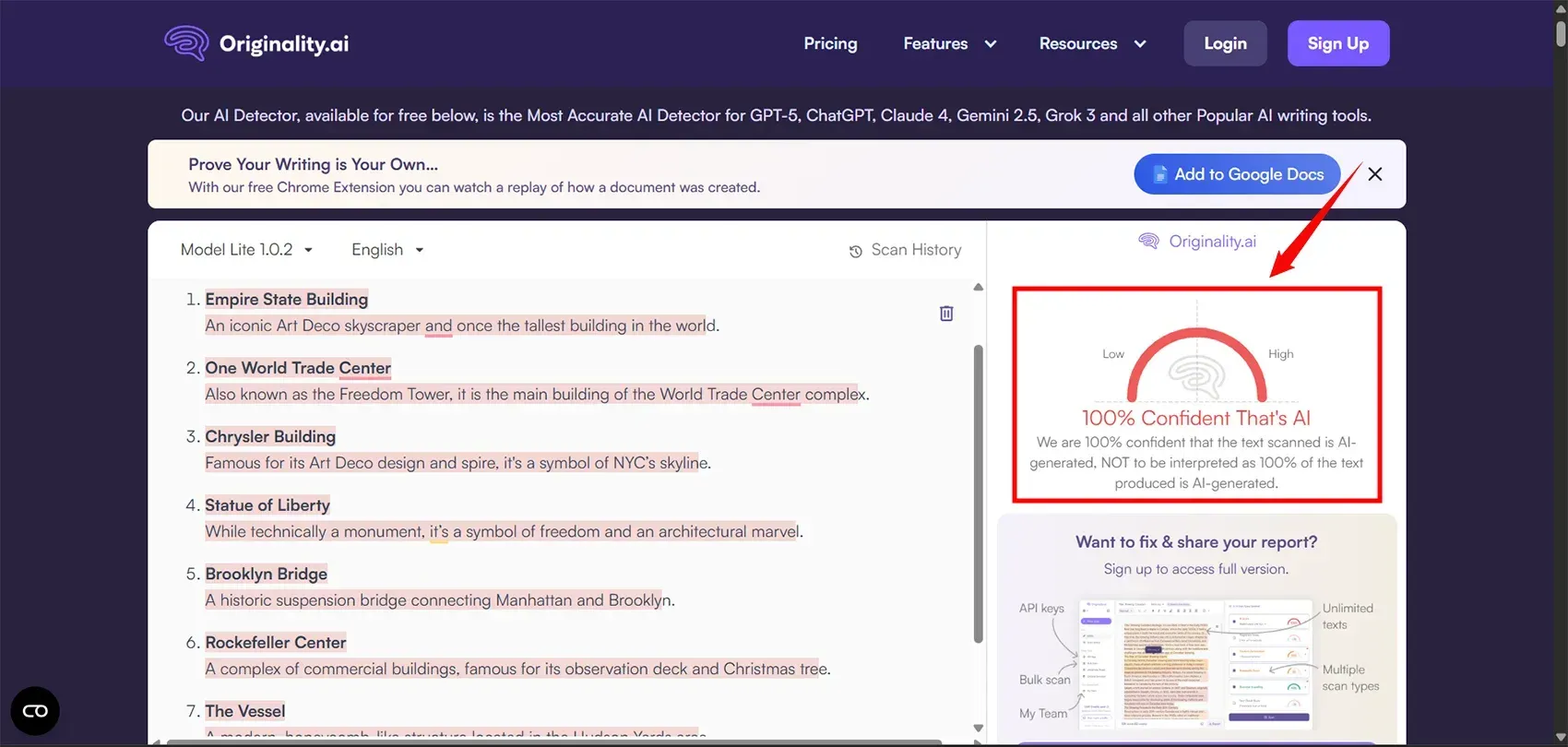Expand the Resources menu

click(x=1092, y=43)
